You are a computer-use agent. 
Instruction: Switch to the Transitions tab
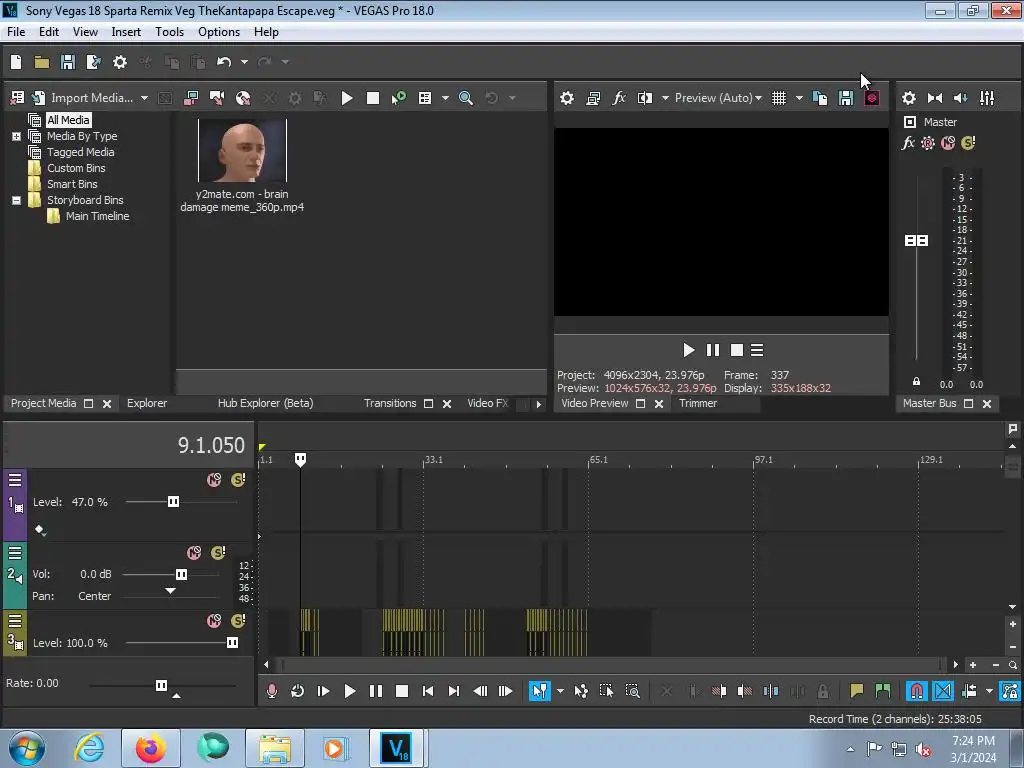[x=390, y=404]
